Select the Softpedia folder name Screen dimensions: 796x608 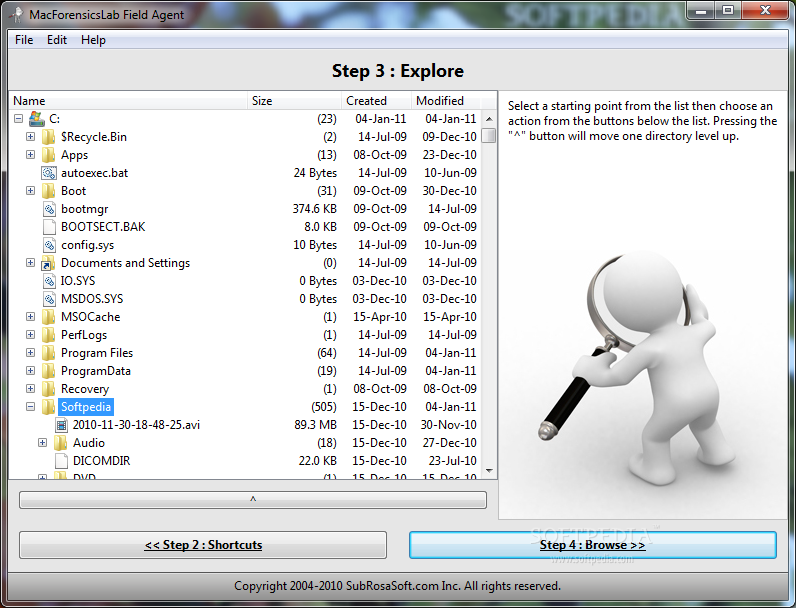coord(86,407)
